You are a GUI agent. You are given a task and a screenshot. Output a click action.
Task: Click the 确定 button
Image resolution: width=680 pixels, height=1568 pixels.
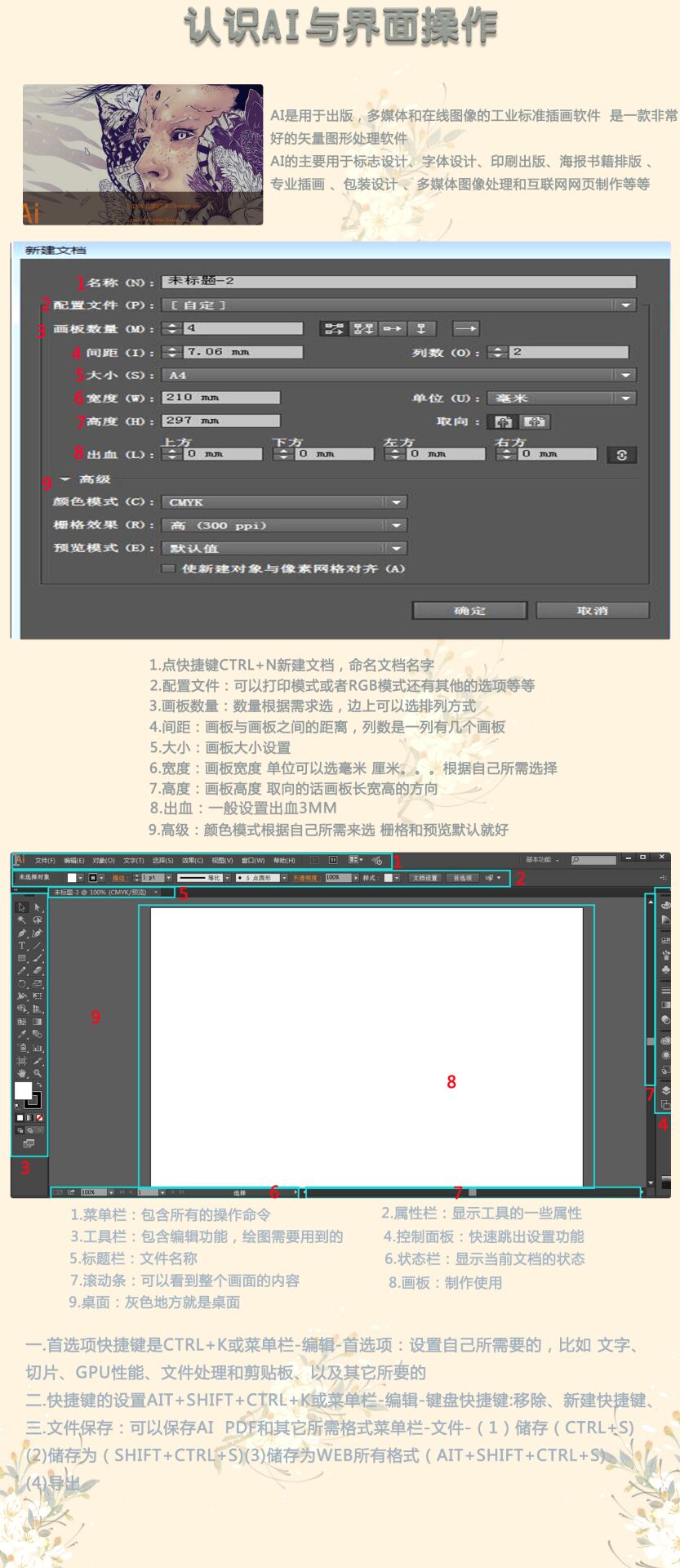469,610
